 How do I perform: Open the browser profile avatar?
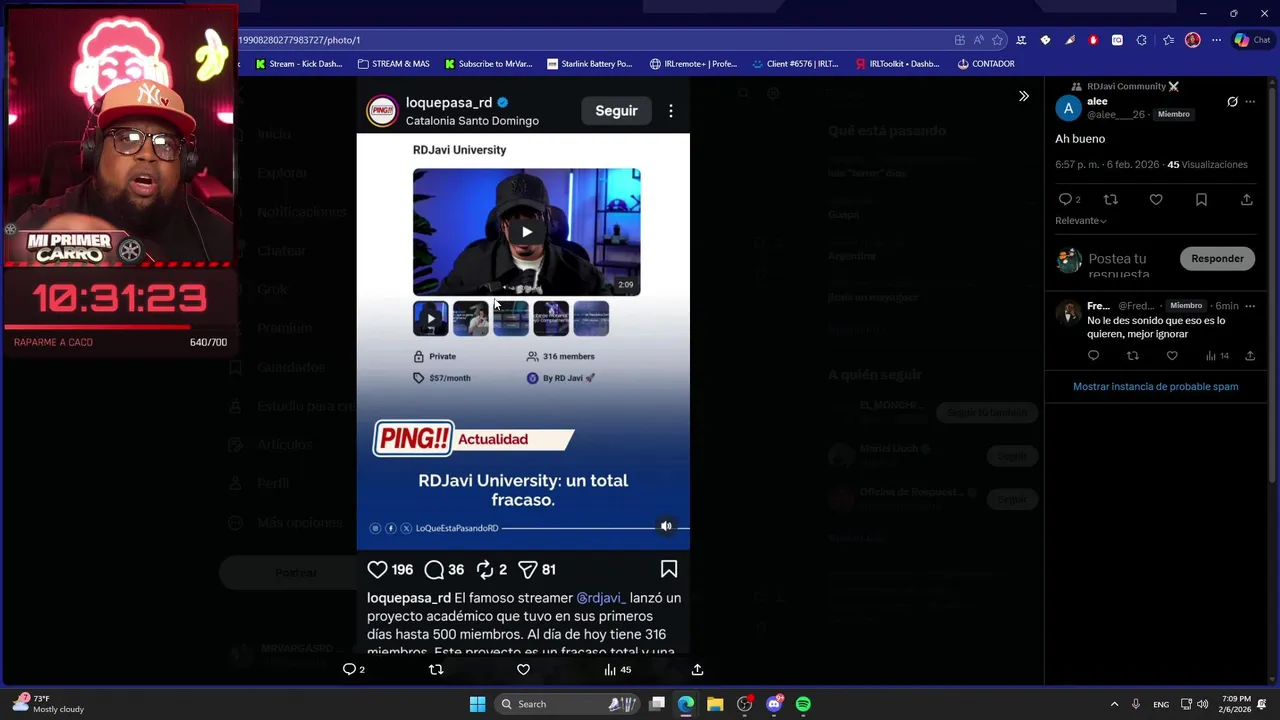tap(1192, 40)
